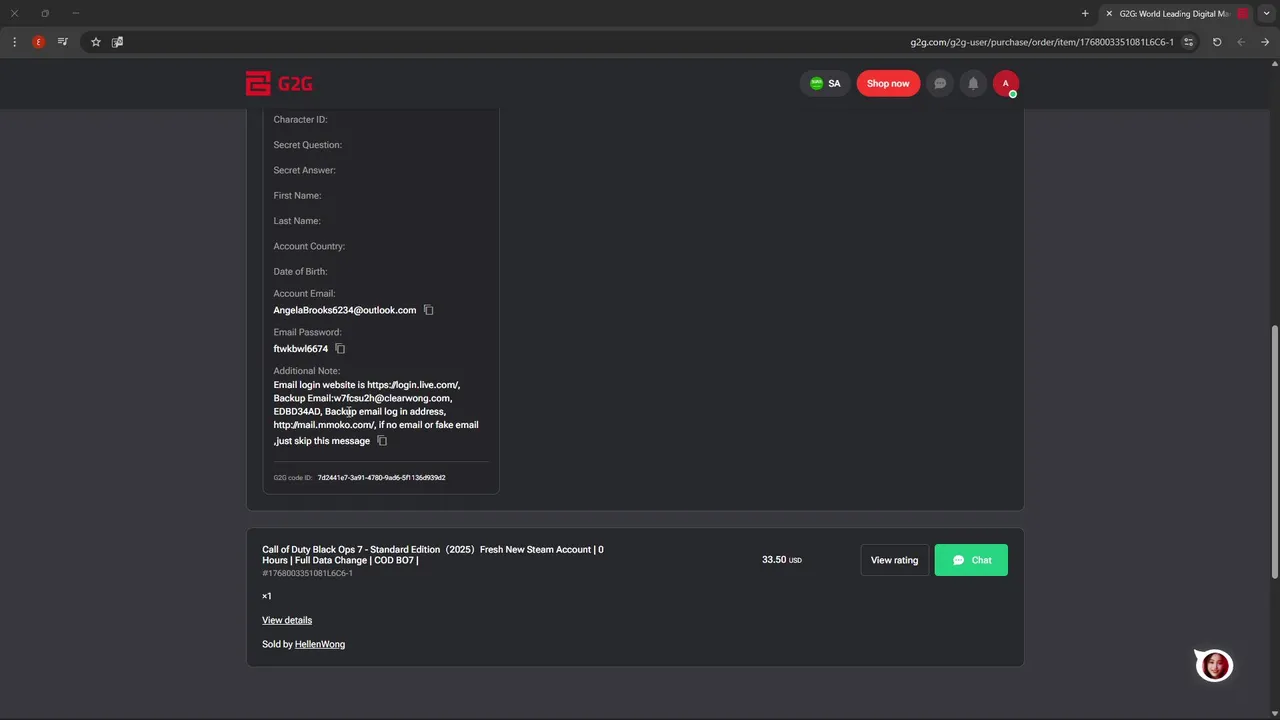Click the green Chat button
Image resolution: width=1280 pixels, height=720 pixels.
[x=971, y=560]
